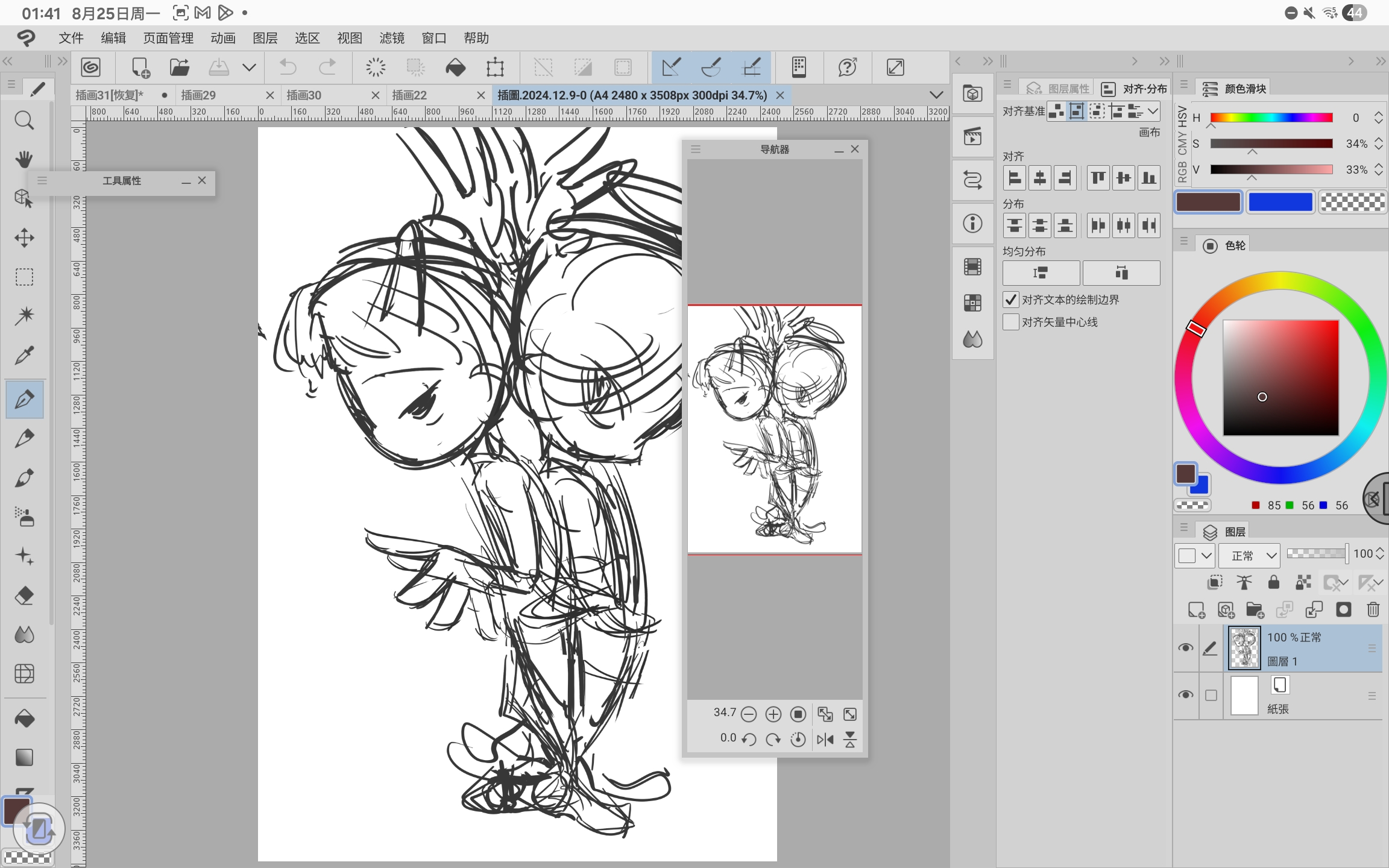The width and height of the screenshot is (1389, 868).
Task: Expand the document tabs list chevron
Action: point(936,95)
